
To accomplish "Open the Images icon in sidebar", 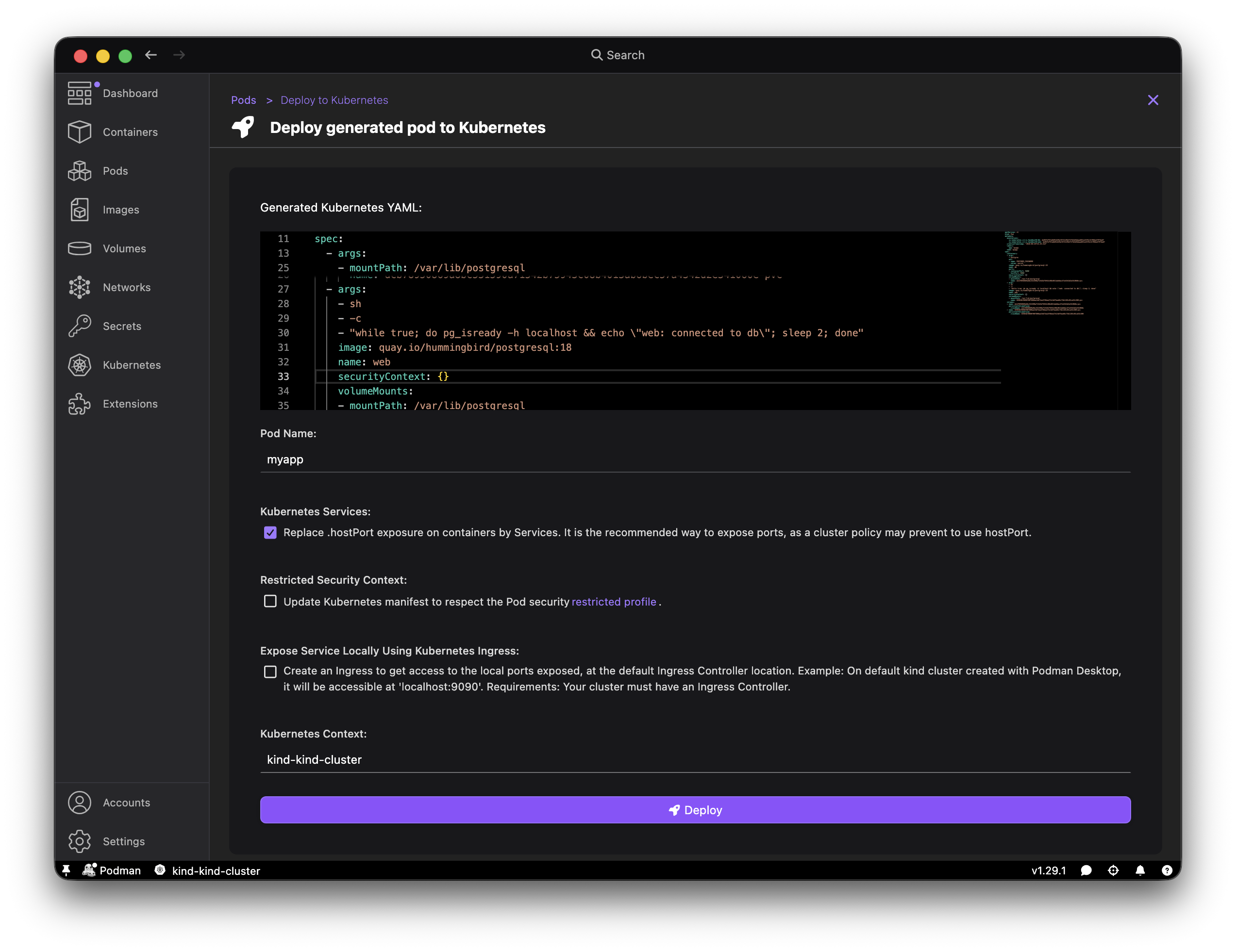I will click(79, 210).
